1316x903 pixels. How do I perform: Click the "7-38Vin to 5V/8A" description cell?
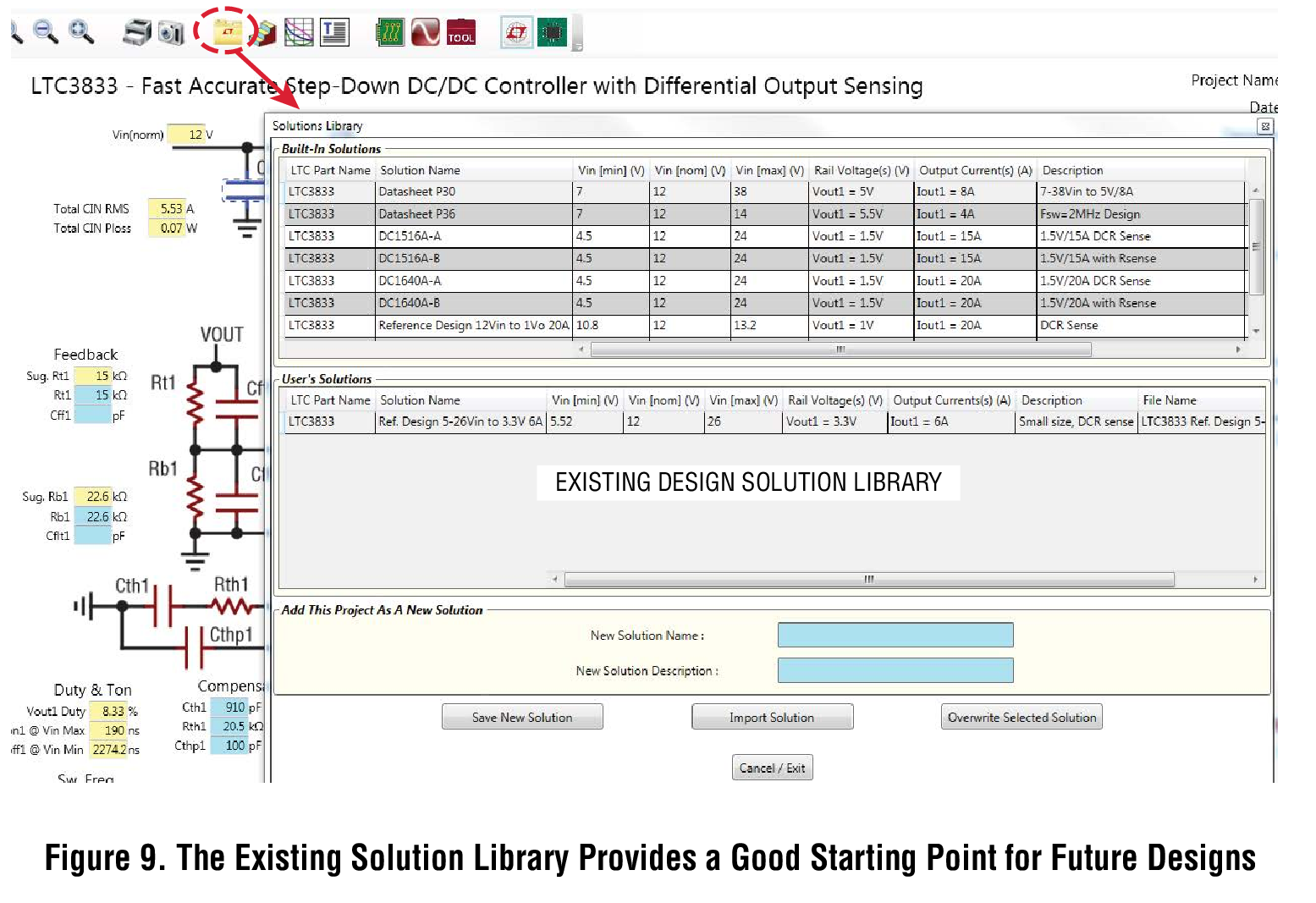(x=1141, y=192)
